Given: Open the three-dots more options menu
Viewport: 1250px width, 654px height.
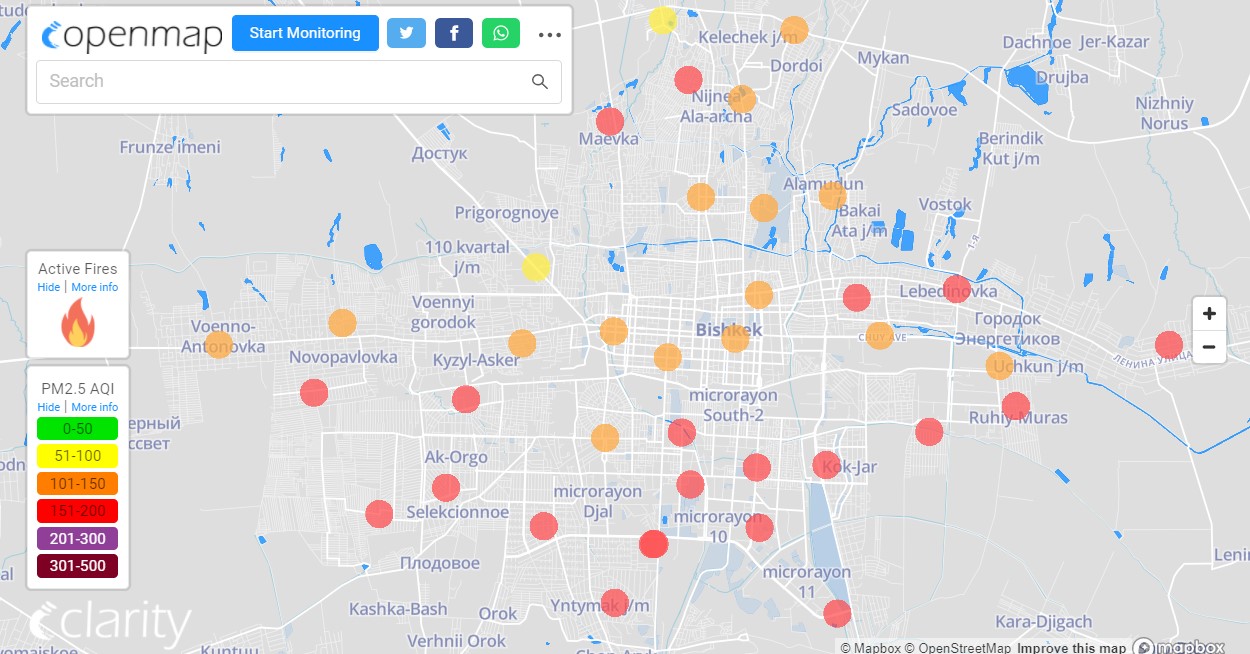Looking at the screenshot, I should point(550,34).
